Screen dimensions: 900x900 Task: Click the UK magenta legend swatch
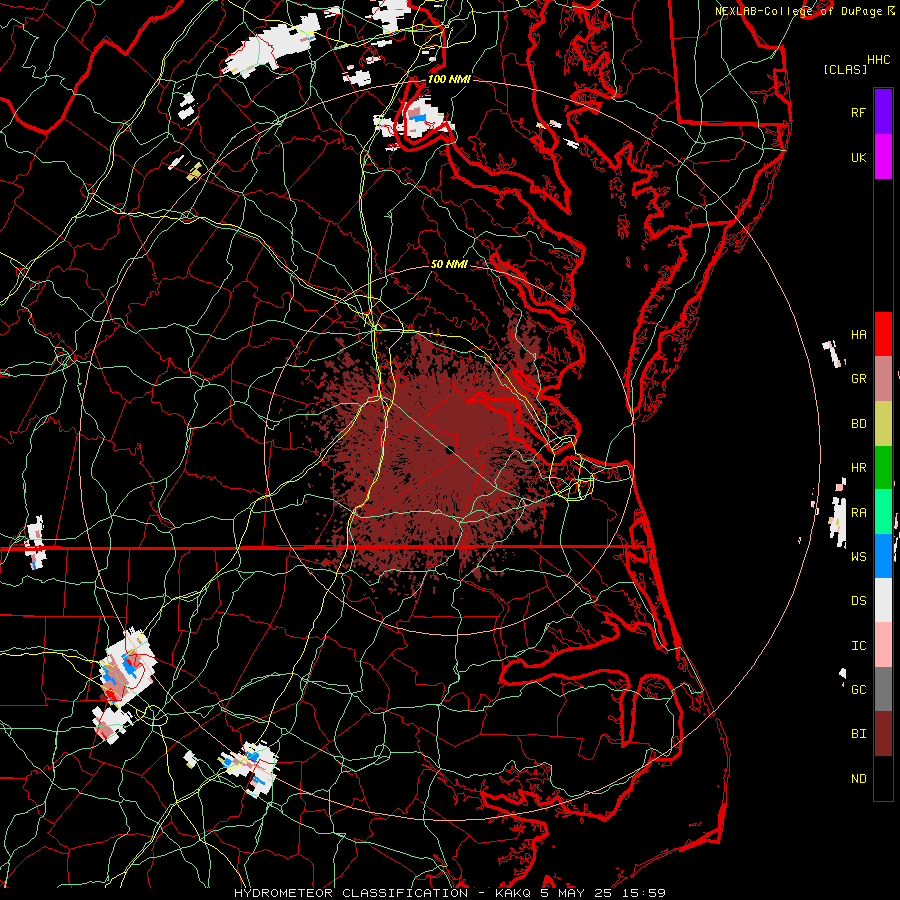tap(883, 157)
